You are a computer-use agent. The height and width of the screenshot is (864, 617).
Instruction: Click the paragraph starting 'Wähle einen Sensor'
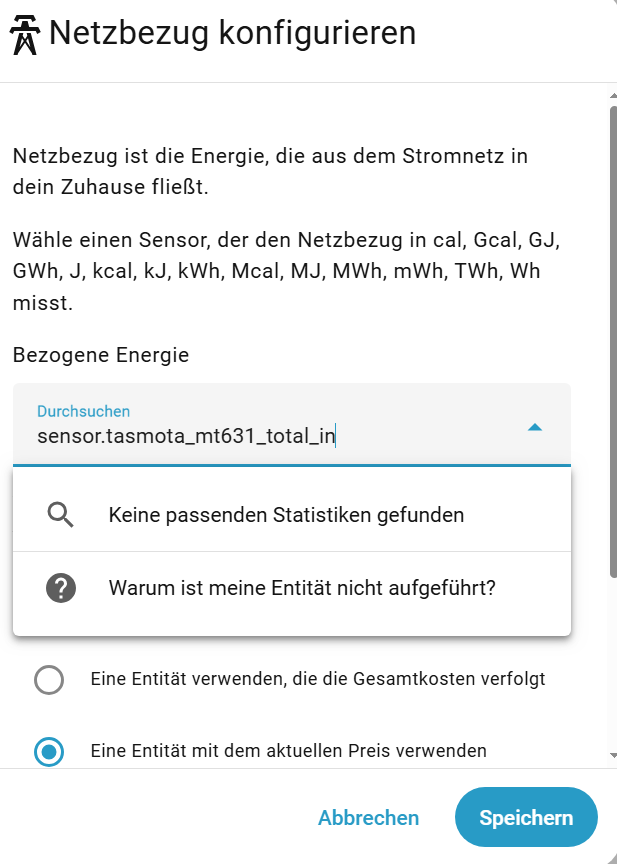click(286, 272)
